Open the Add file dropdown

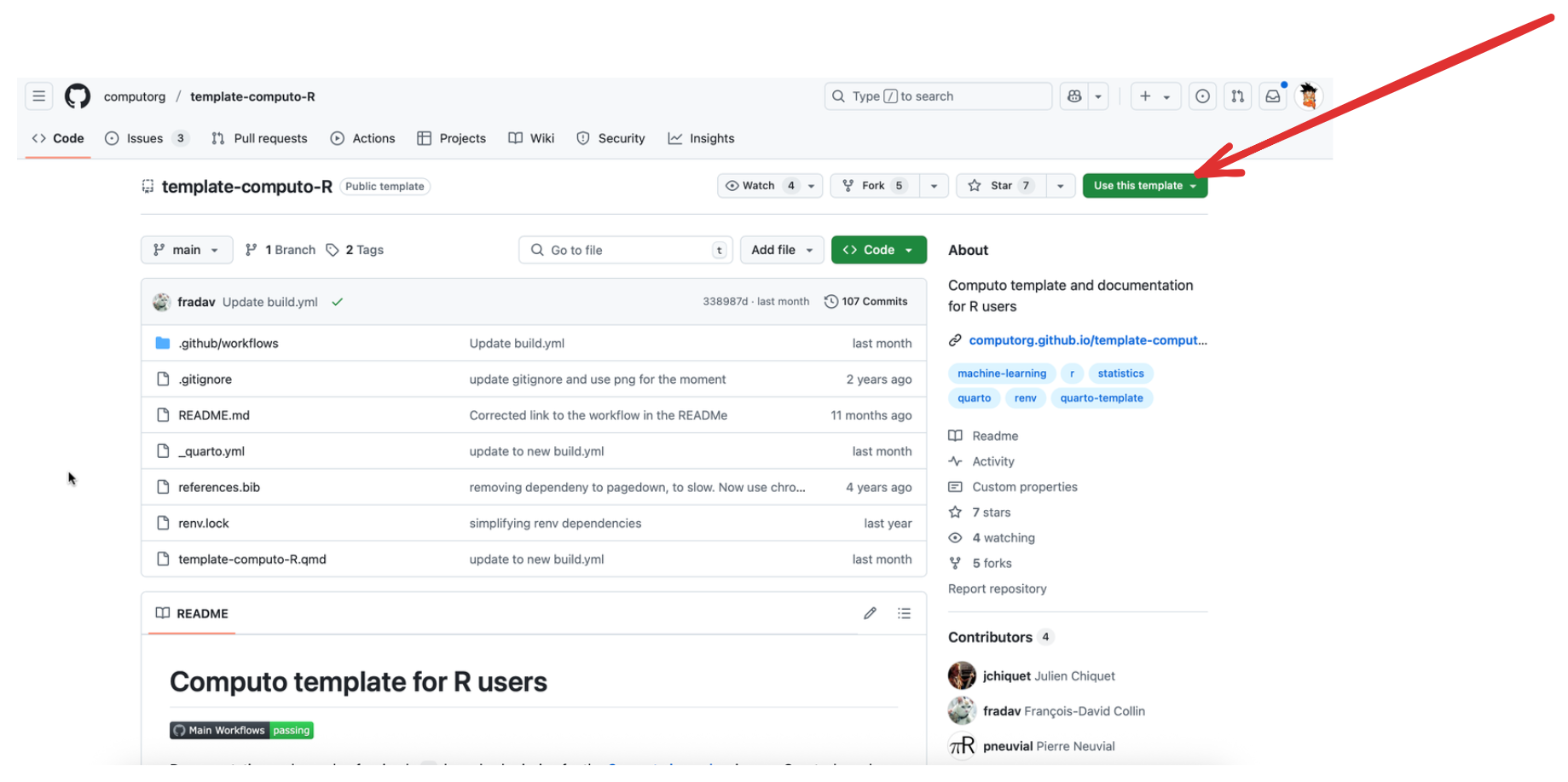point(782,250)
